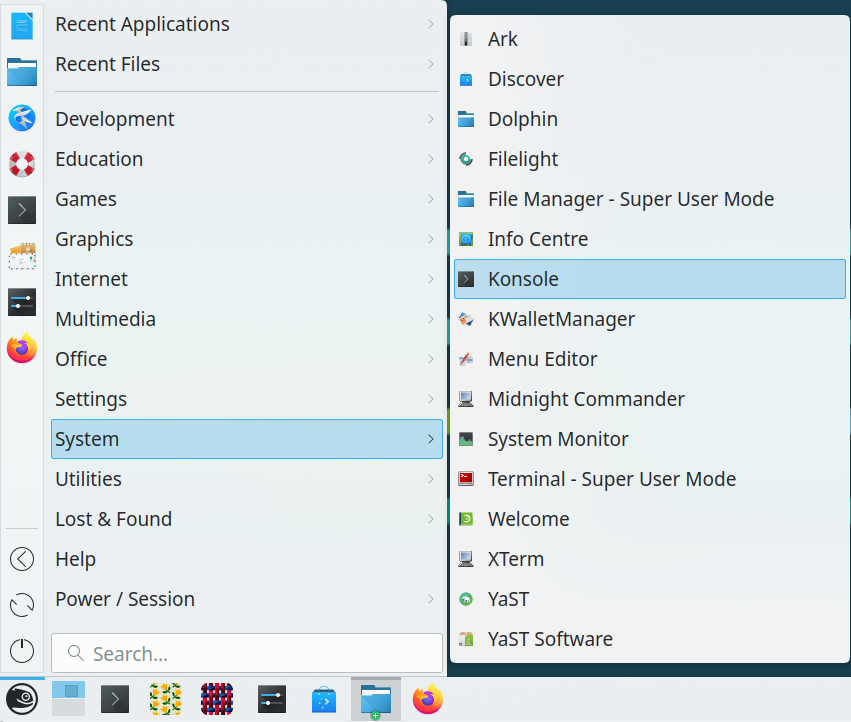Open the YaST entry with green icon
The height and width of the screenshot is (722, 851).
point(650,599)
